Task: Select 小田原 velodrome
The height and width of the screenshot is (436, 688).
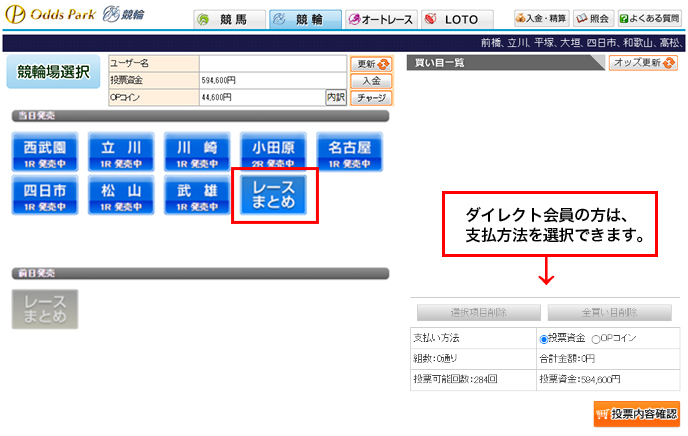Action: (x=273, y=150)
